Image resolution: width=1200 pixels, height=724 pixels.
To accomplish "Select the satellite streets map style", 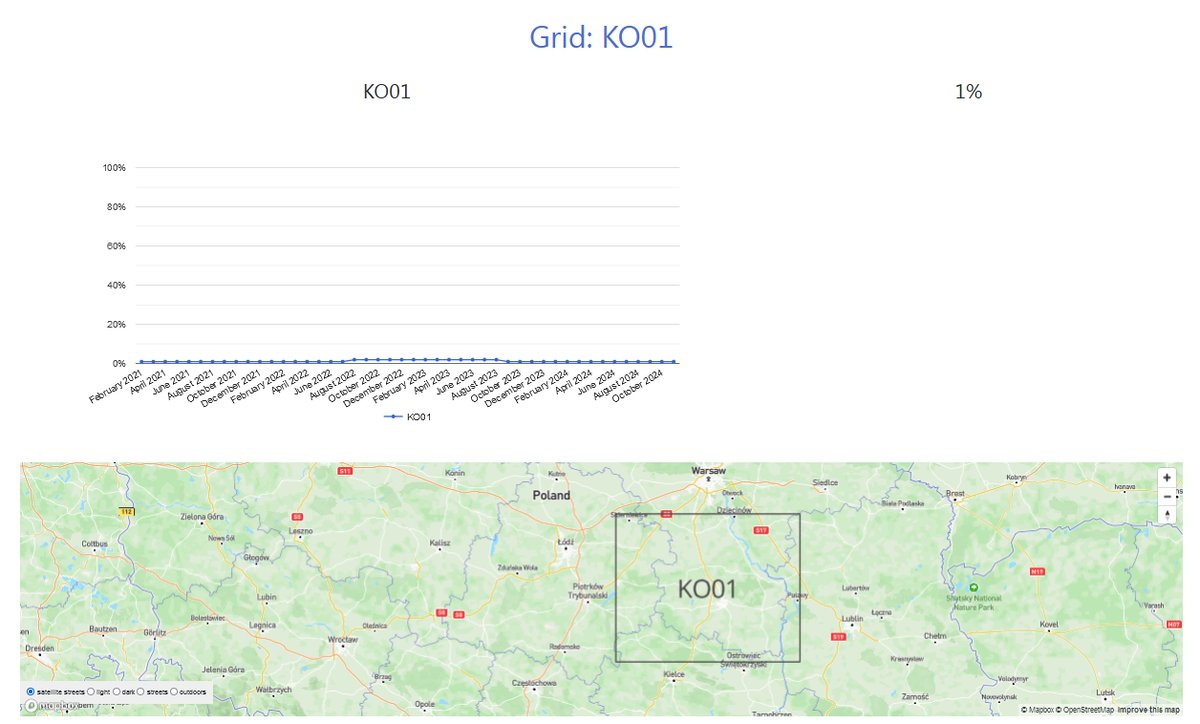I will (x=30, y=691).
